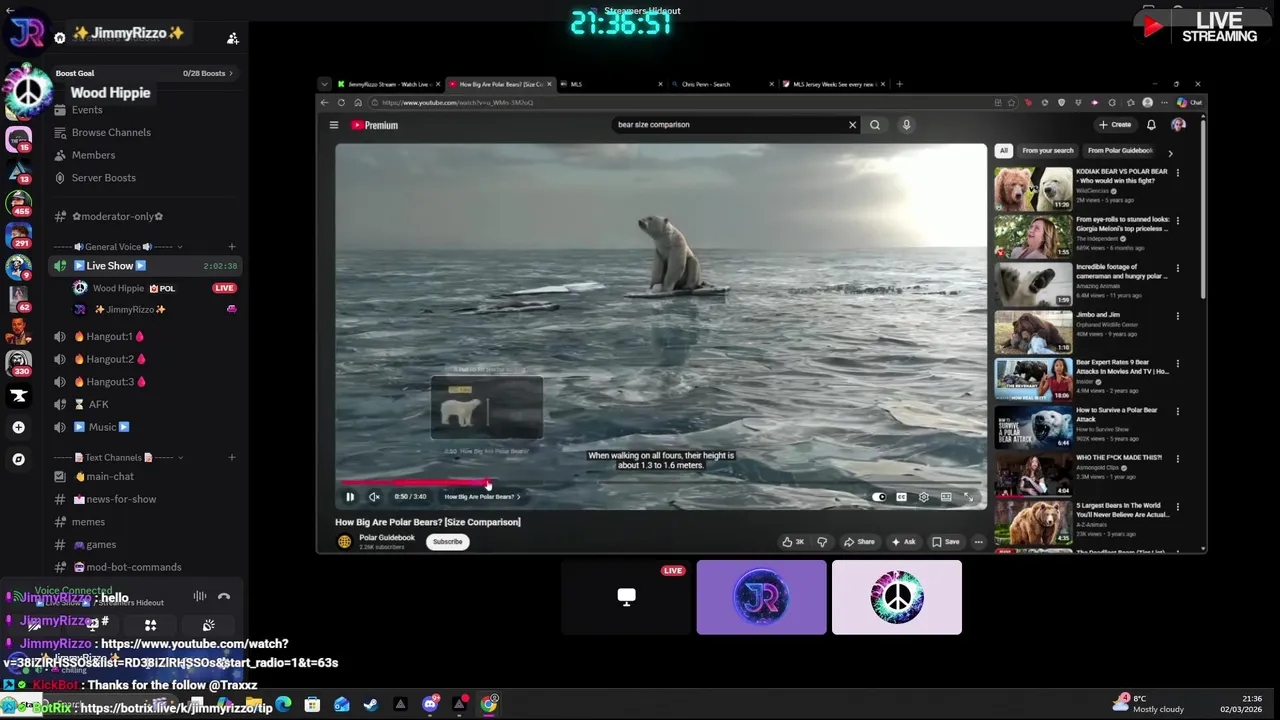
Task: Join the Music voice channel
Action: [102, 427]
